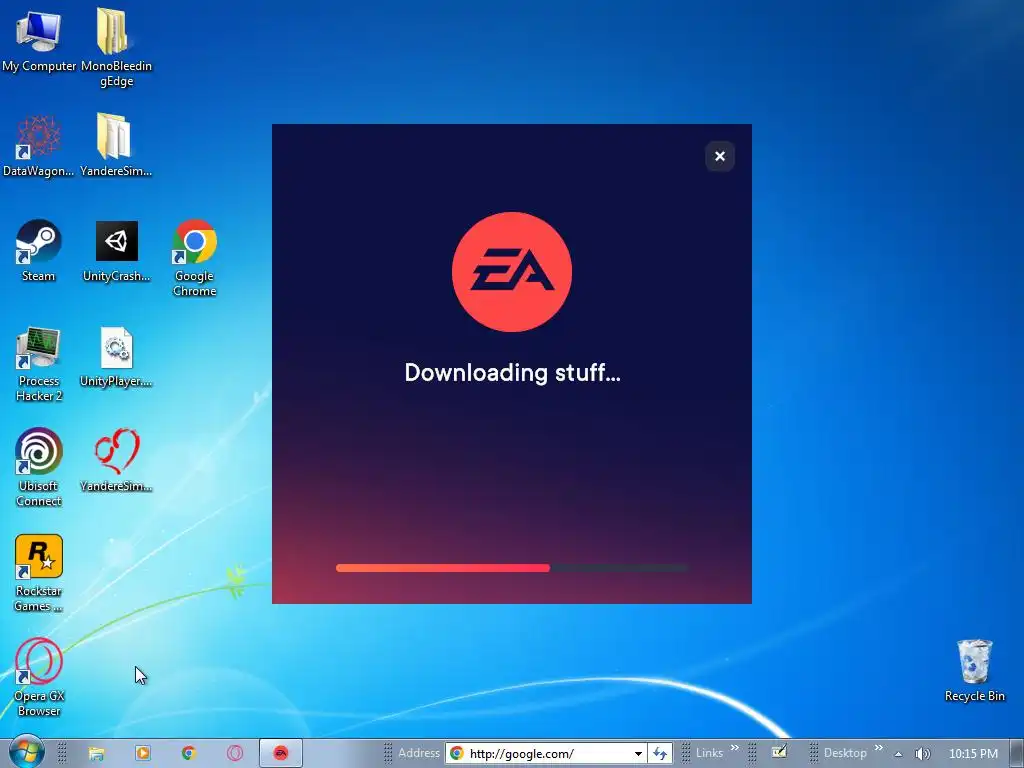
Task: Click the Desktop toolbar label
Action: point(845,753)
